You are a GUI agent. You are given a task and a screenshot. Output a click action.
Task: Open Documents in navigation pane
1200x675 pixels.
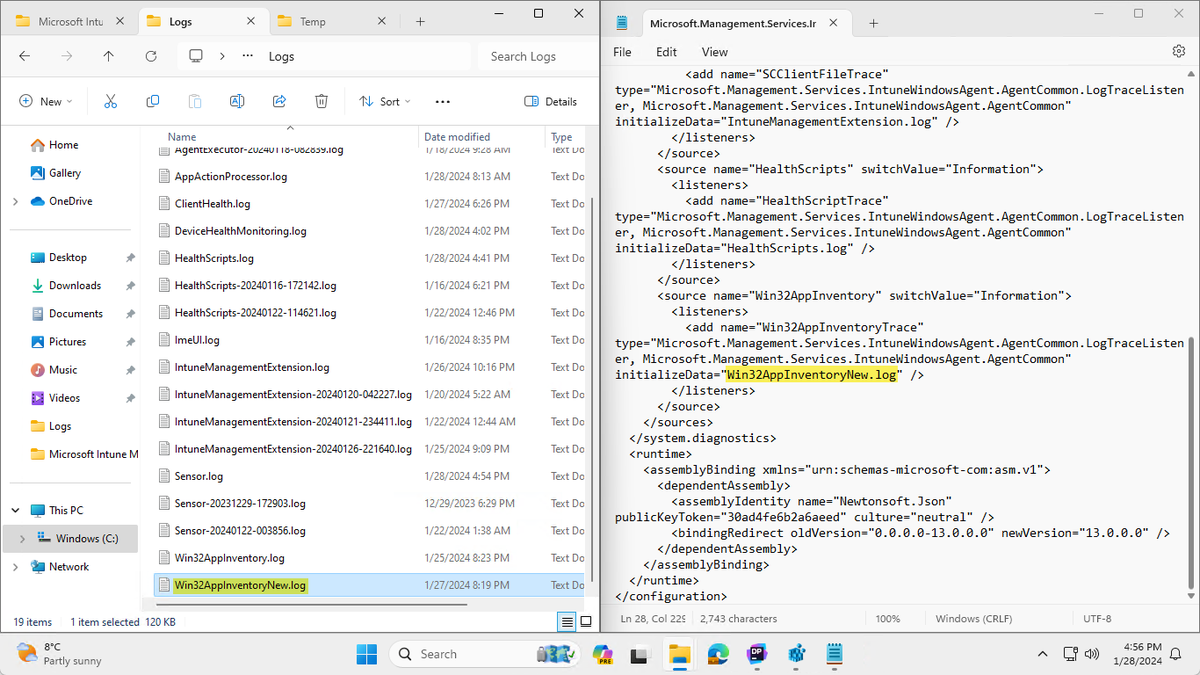tap(75, 313)
